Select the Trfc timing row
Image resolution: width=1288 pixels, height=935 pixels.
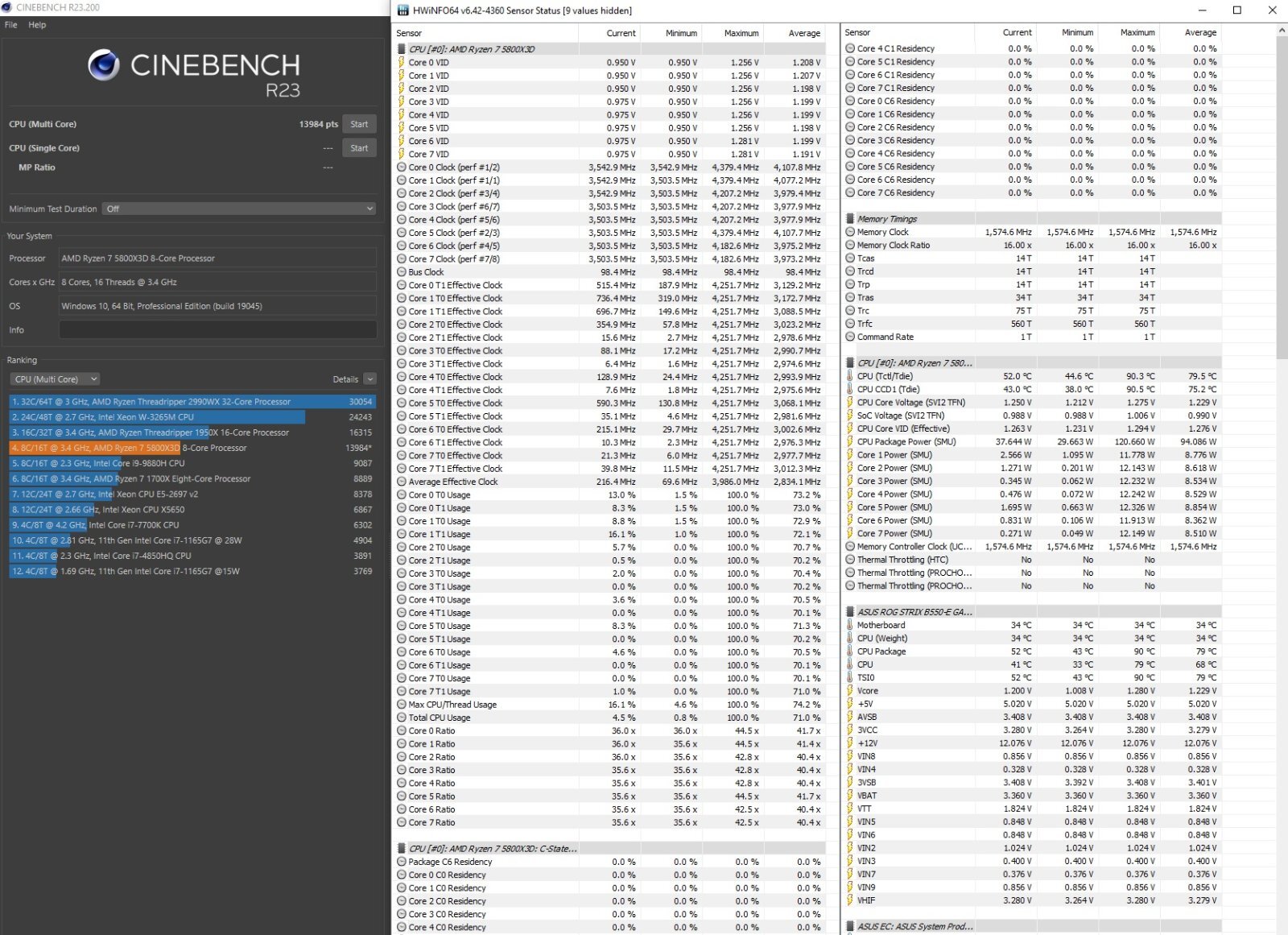(x=1032, y=324)
